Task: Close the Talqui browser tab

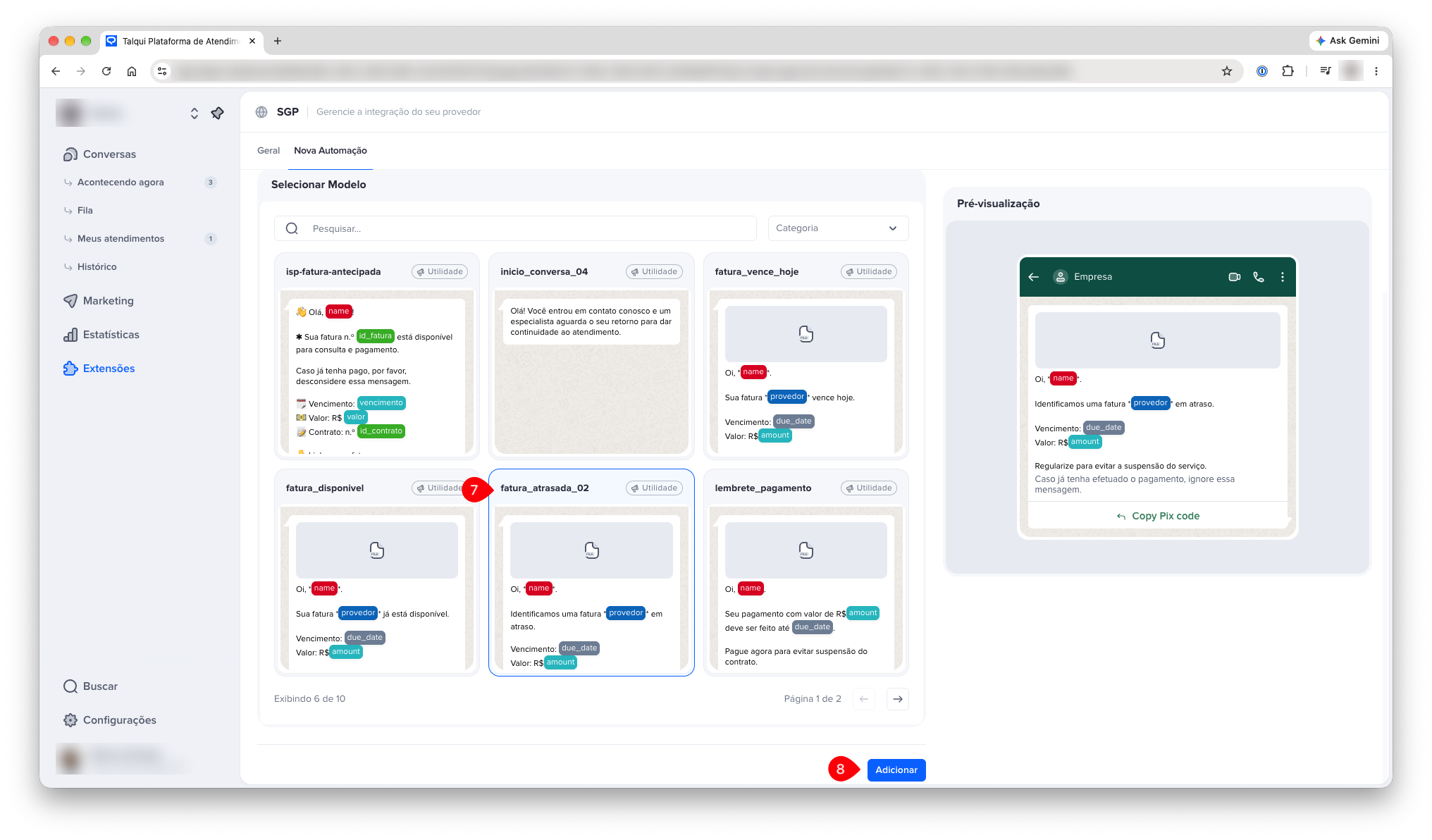Action: pyautogui.click(x=252, y=41)
